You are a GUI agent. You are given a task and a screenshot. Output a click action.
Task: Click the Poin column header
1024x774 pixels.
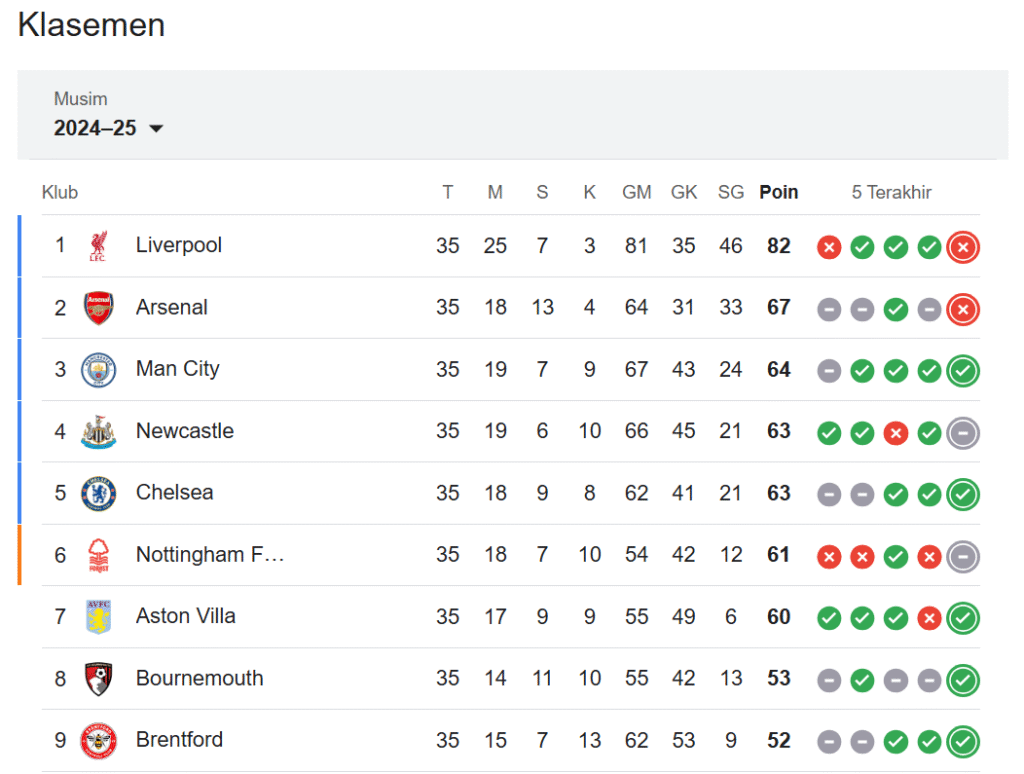(778, 192)
